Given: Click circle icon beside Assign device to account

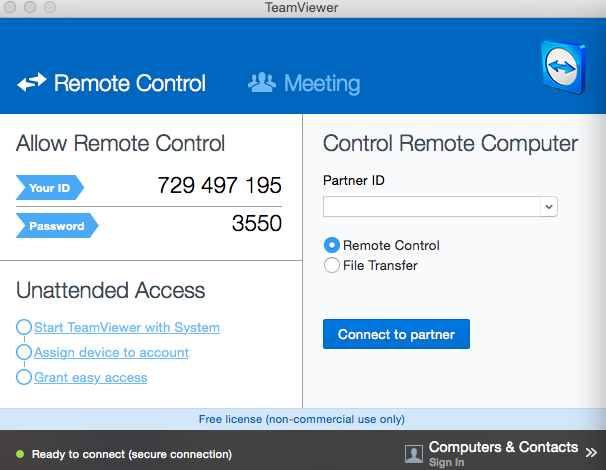Looking at the screenshot, I should [x=24, y=352].
